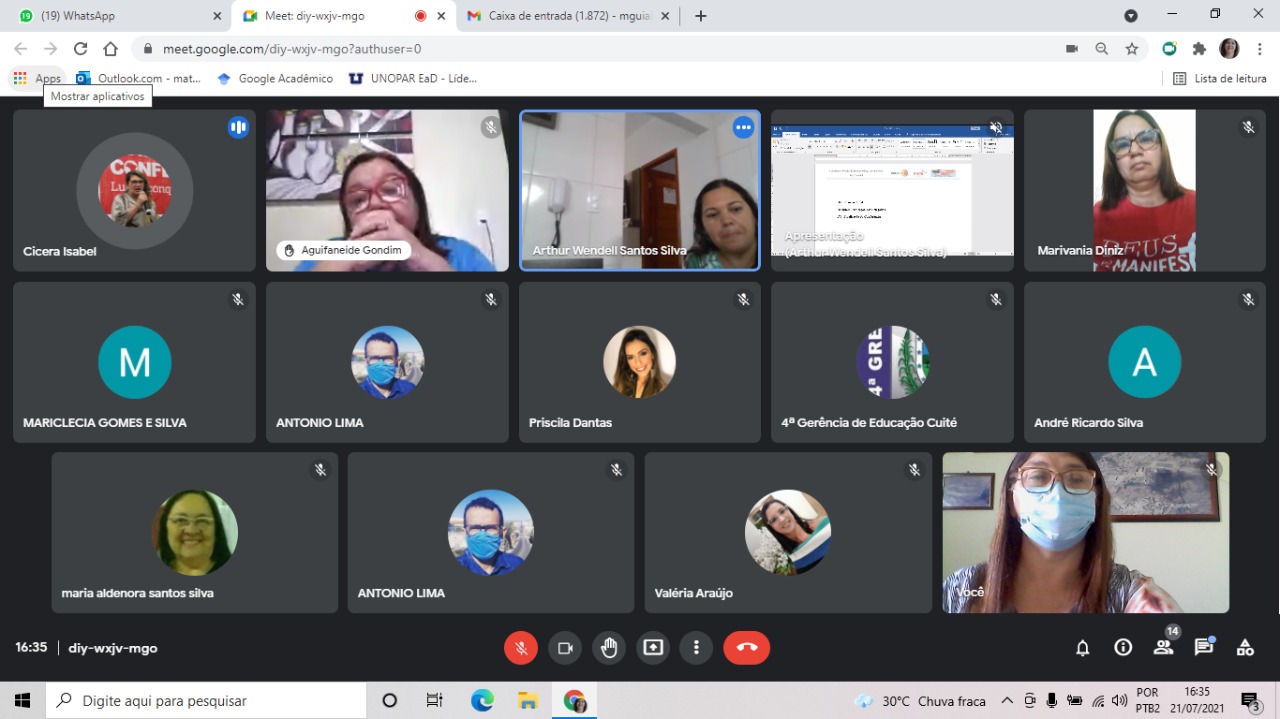
Task: Click the red leave call button
Action: click(746, 648)
